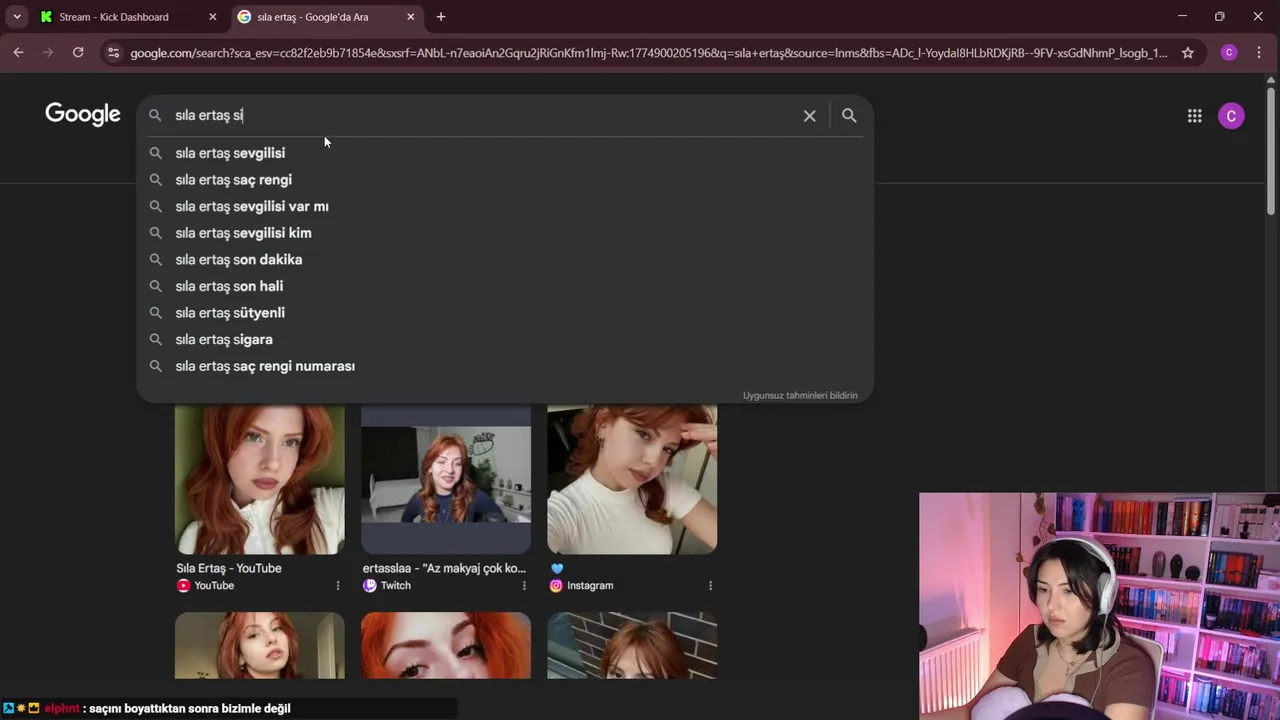Go back in browser history

click(x=19, y=52)
